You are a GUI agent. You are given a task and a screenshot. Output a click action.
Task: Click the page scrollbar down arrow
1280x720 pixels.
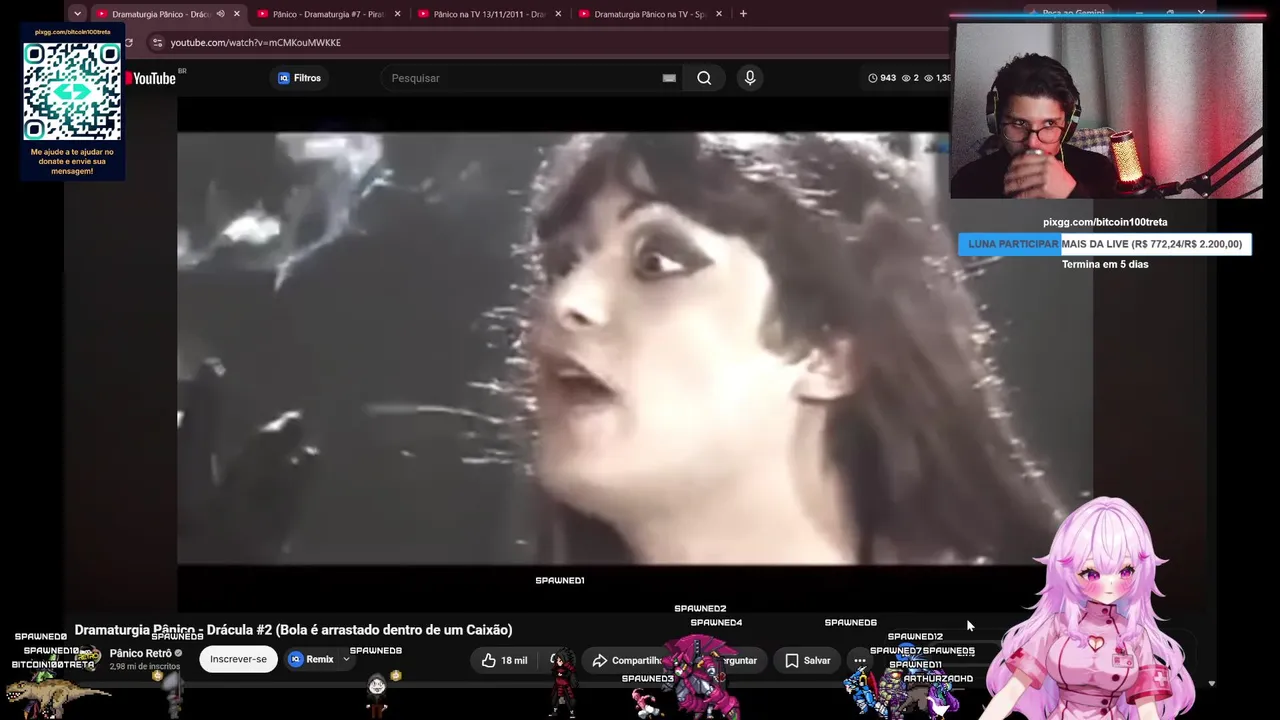click(x=1211, y=684)
